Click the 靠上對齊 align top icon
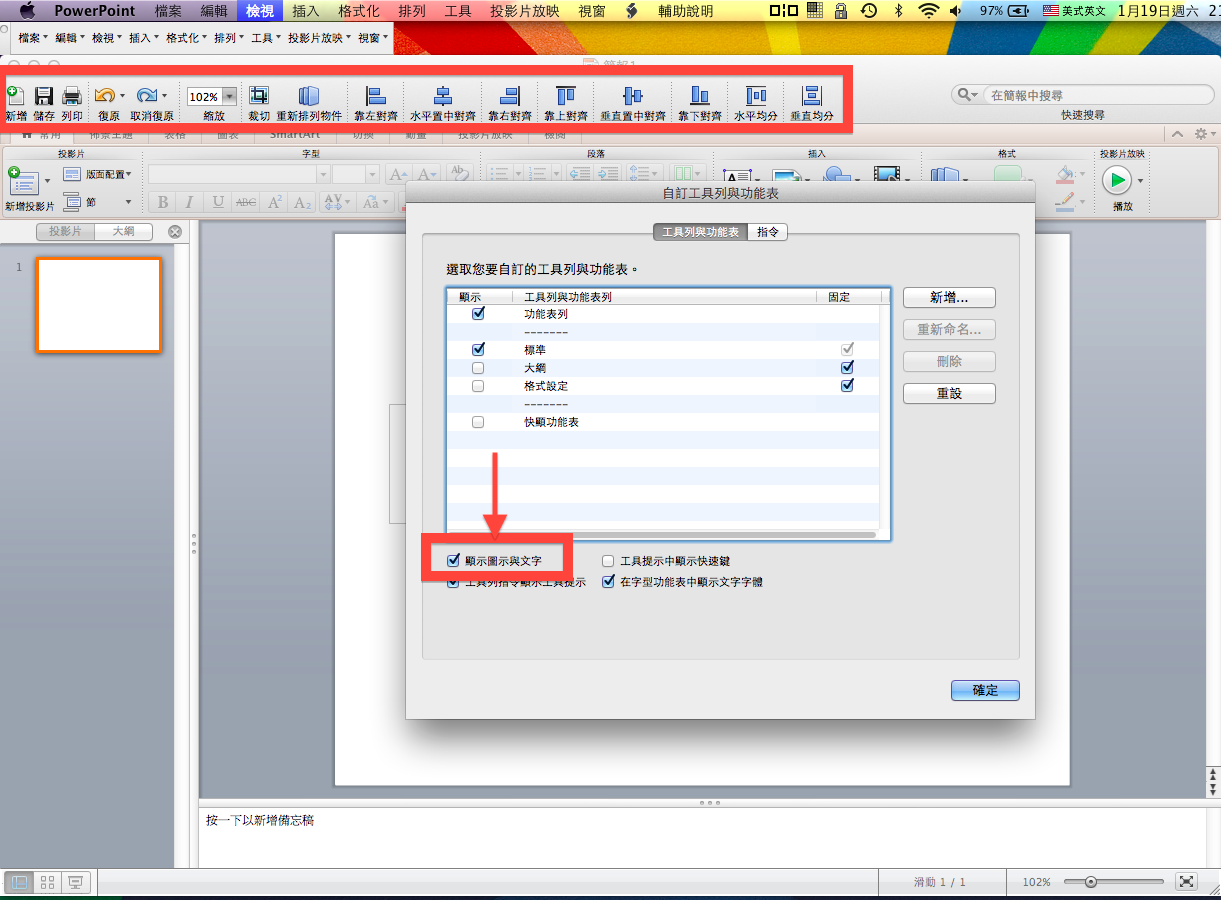 point(566,96)
